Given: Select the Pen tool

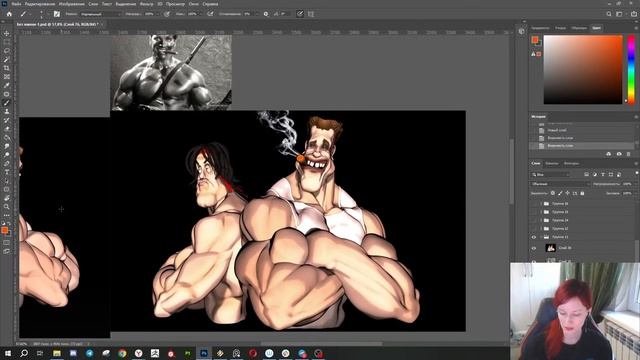Looking at the screenshot, I should (7, 163).
